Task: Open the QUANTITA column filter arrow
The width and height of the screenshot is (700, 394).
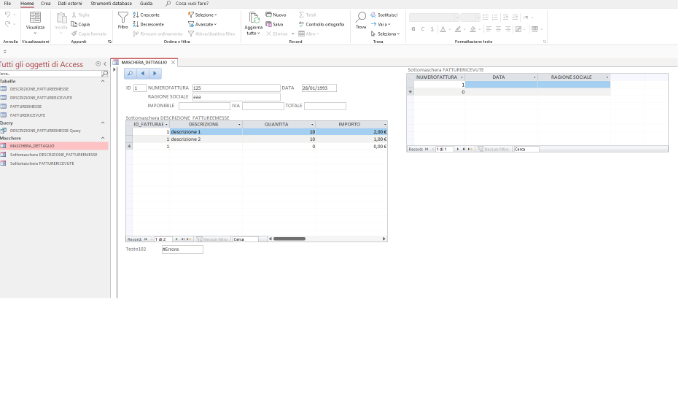Action: (x=312, y=124)
